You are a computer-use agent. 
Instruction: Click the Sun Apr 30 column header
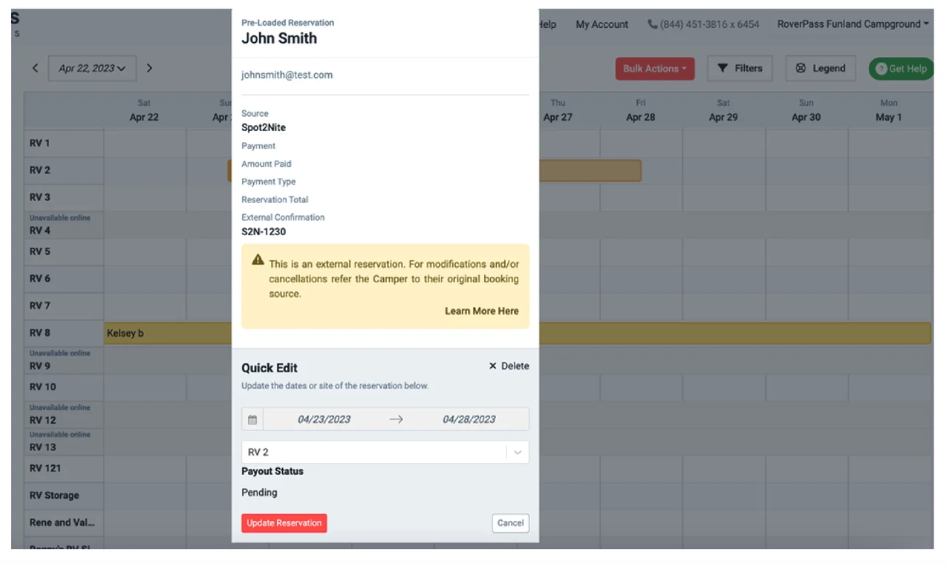click(806, 111)
